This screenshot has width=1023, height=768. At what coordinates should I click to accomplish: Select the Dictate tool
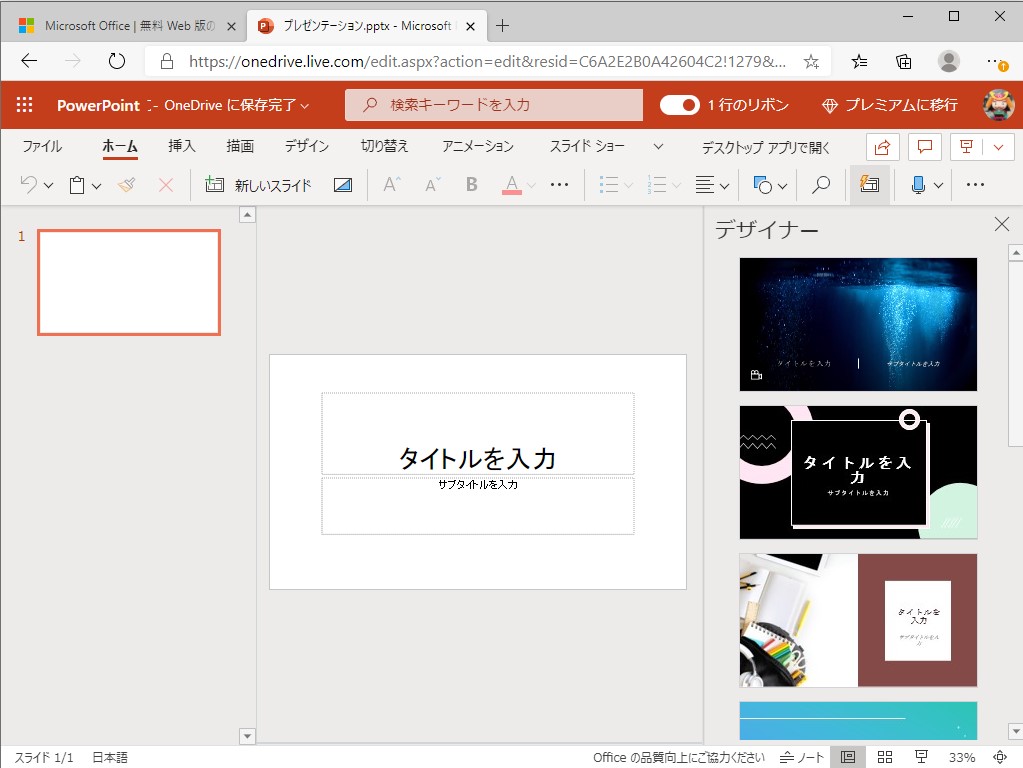pos(917,184)
